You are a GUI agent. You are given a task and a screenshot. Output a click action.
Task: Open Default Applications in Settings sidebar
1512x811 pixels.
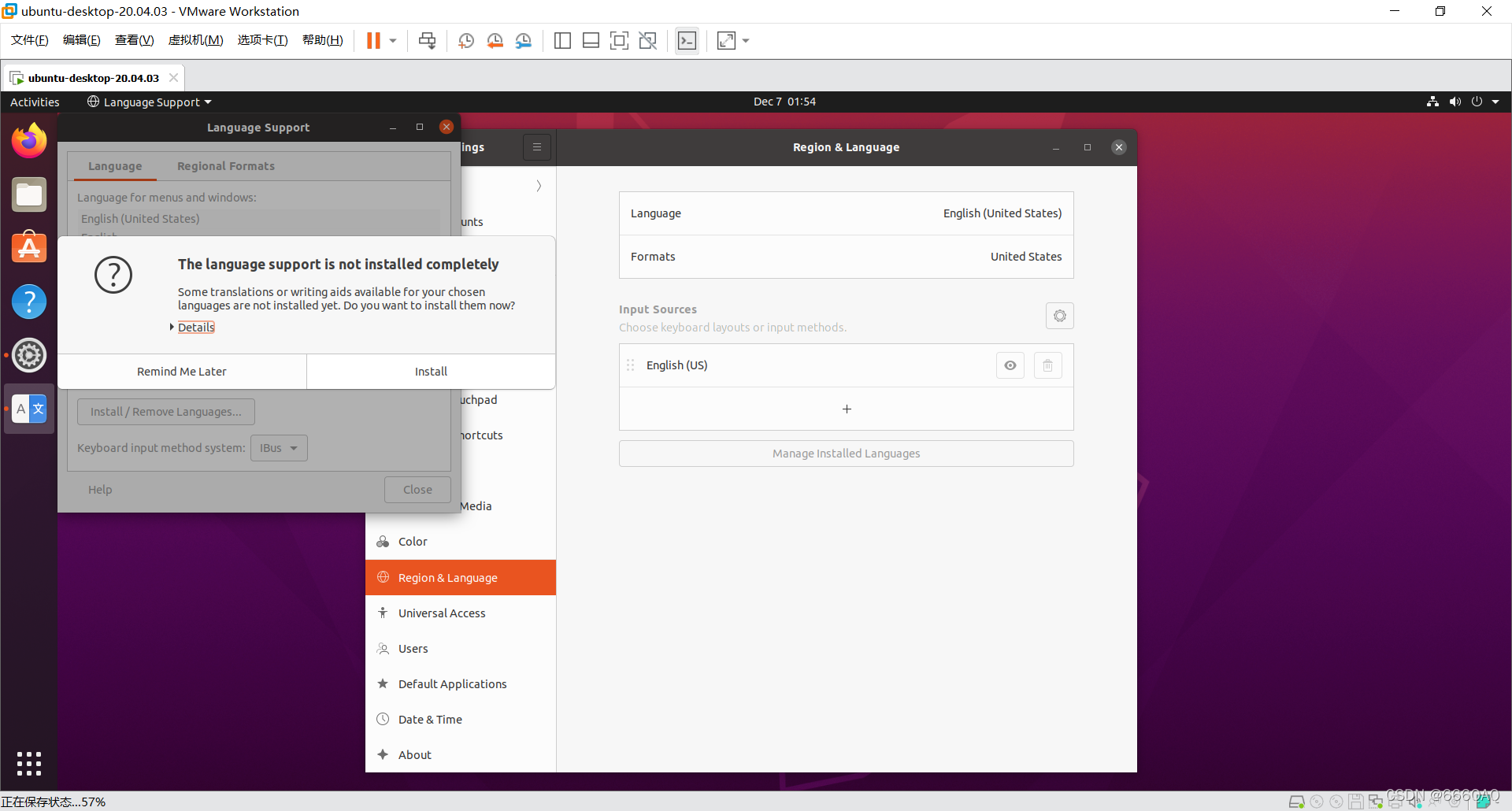tap(461, 684)
